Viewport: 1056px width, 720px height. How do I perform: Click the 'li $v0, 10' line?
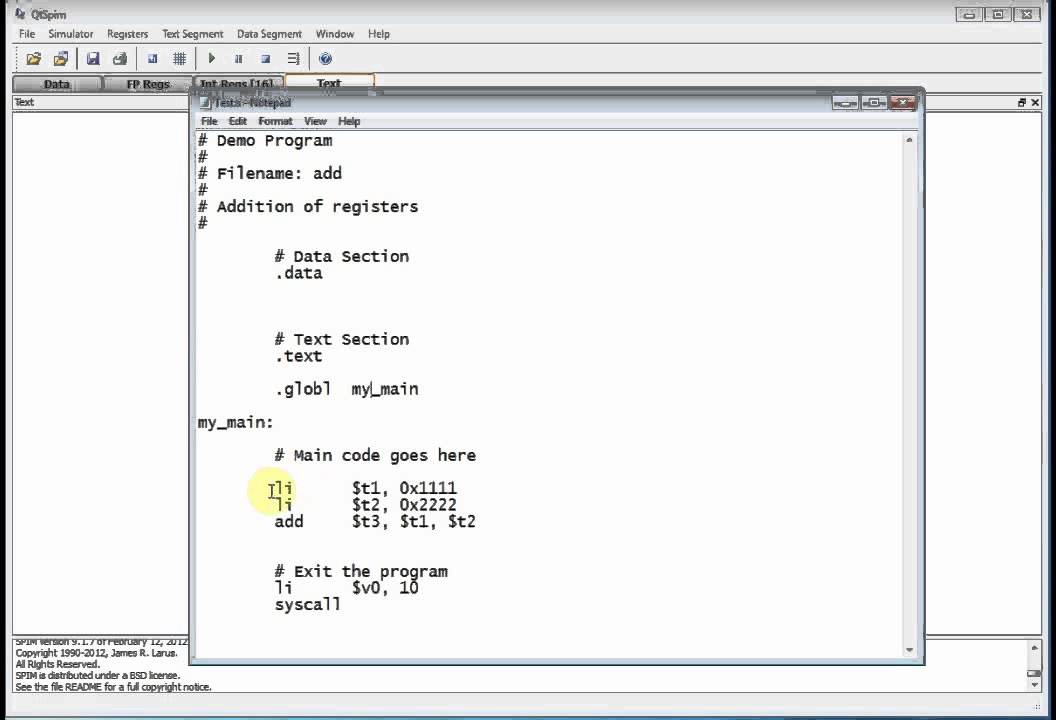click(346, 588)
